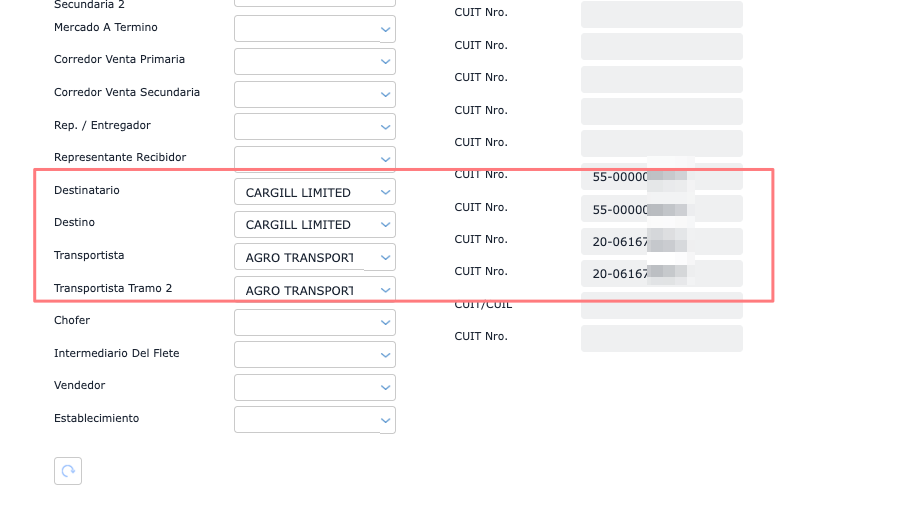Click the Destino CUIT Nro. field
904x505 pixels.
(661, 209)
